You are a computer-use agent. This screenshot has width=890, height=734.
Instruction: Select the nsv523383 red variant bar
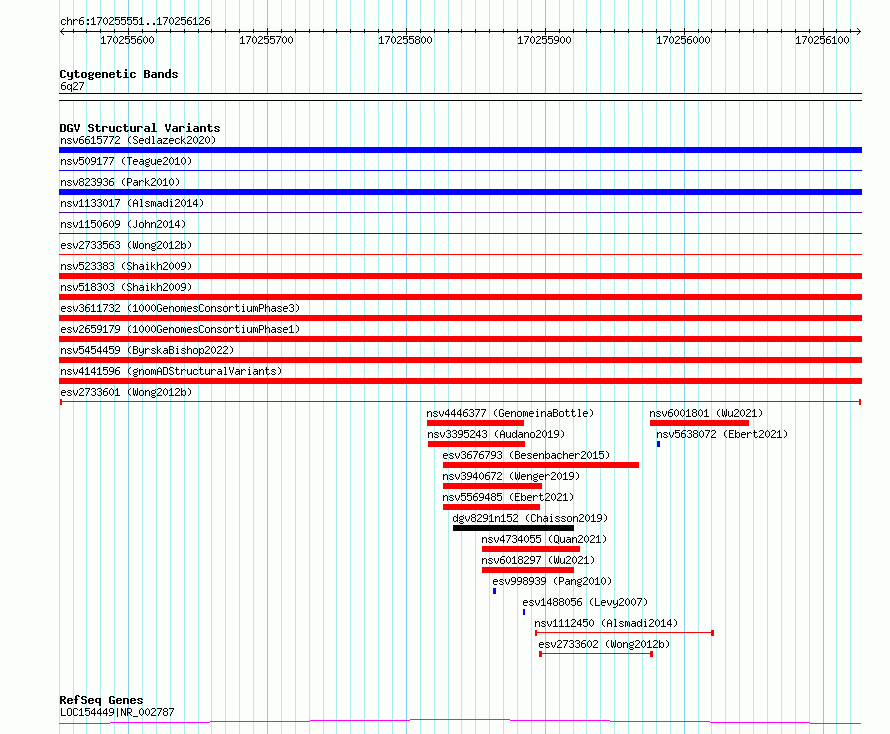pyautogui.click(x=460, y=276)
